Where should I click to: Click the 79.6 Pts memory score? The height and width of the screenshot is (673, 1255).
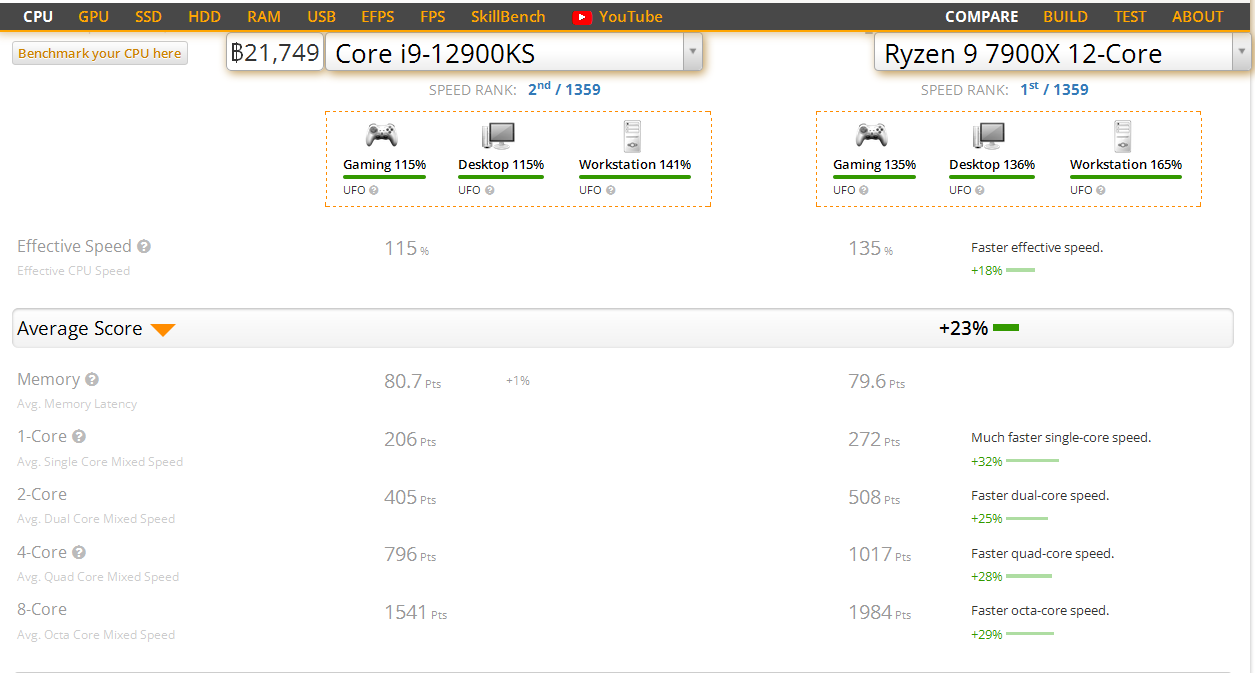click(x=876, y=381)
